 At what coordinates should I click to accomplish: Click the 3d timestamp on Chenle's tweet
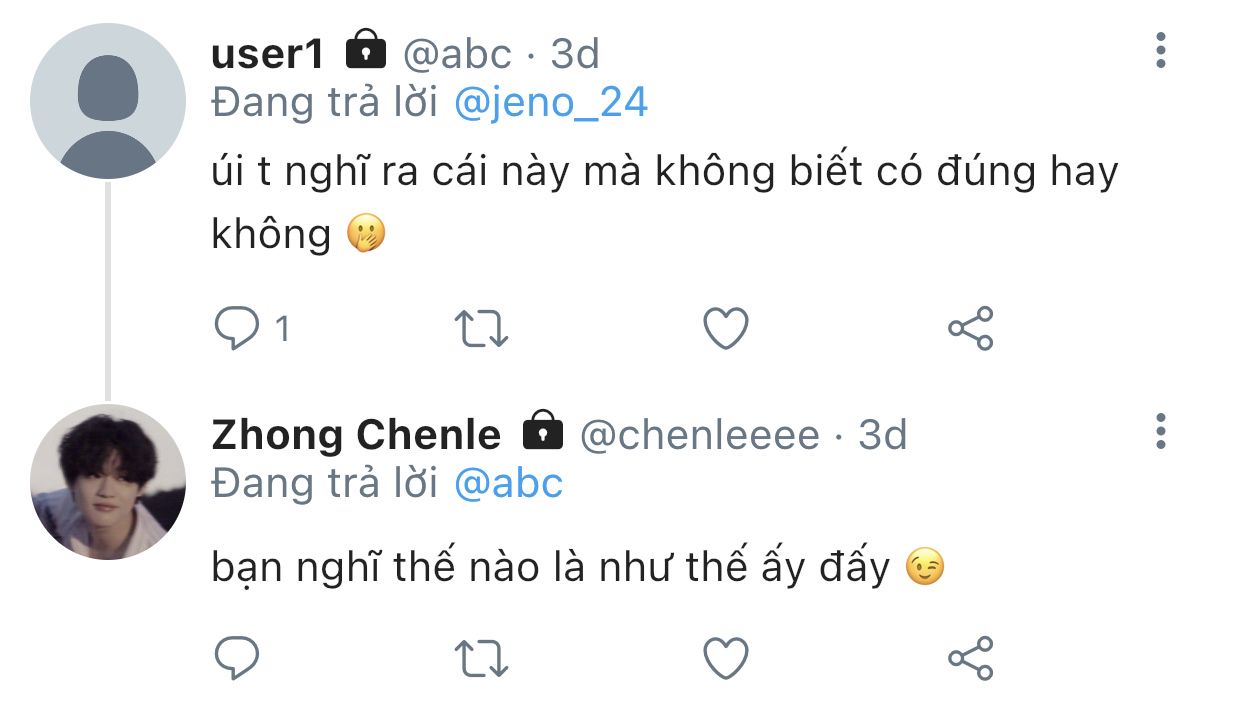click(x=883, y=435)
